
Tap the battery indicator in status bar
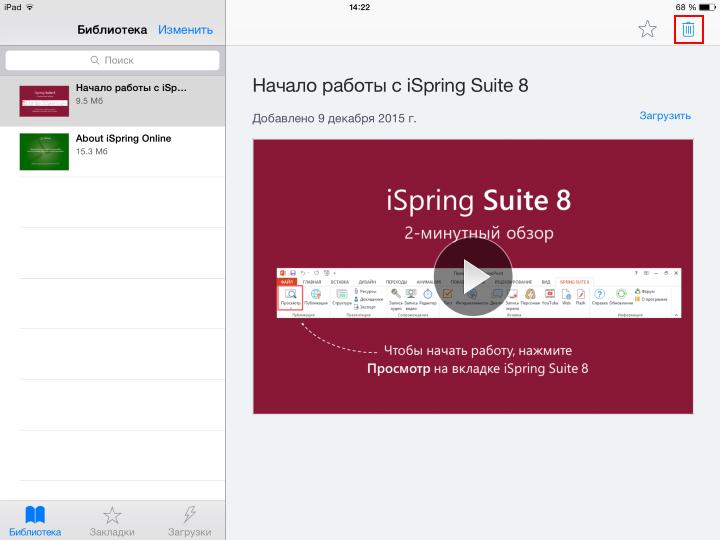coord(707,7)
